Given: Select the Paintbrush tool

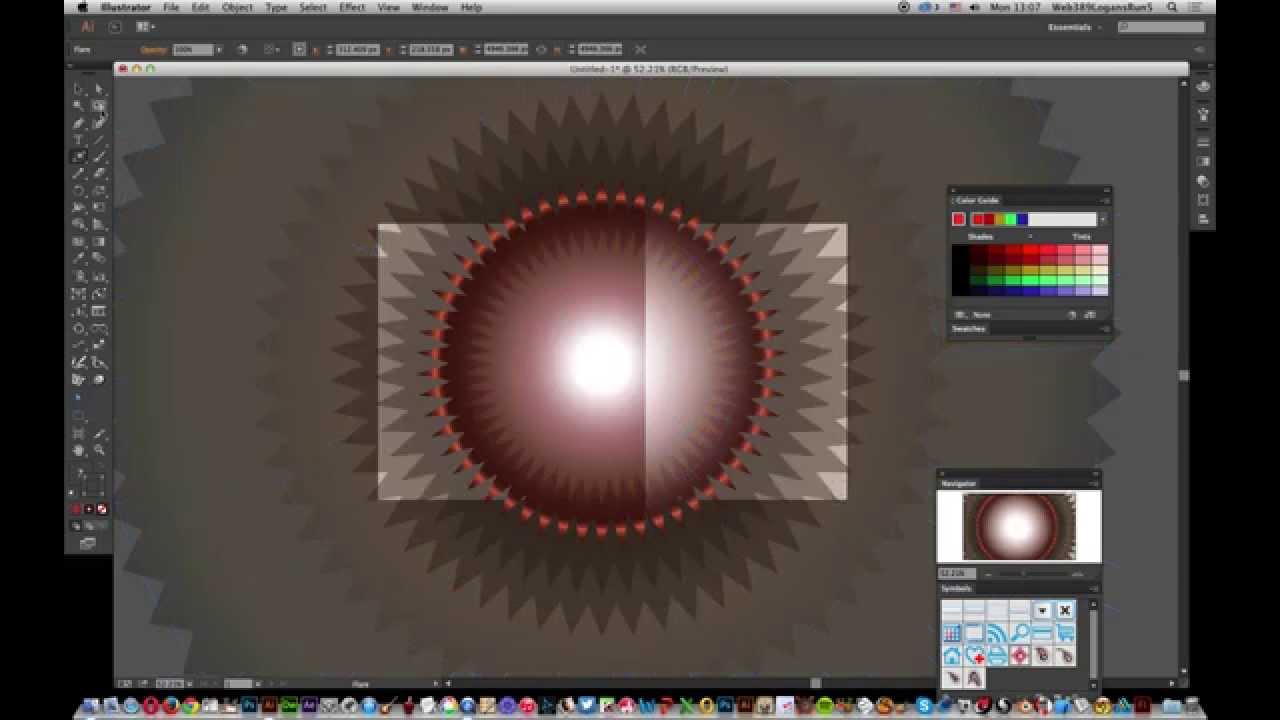Looking at the screenshot, I should pos(99,157).
